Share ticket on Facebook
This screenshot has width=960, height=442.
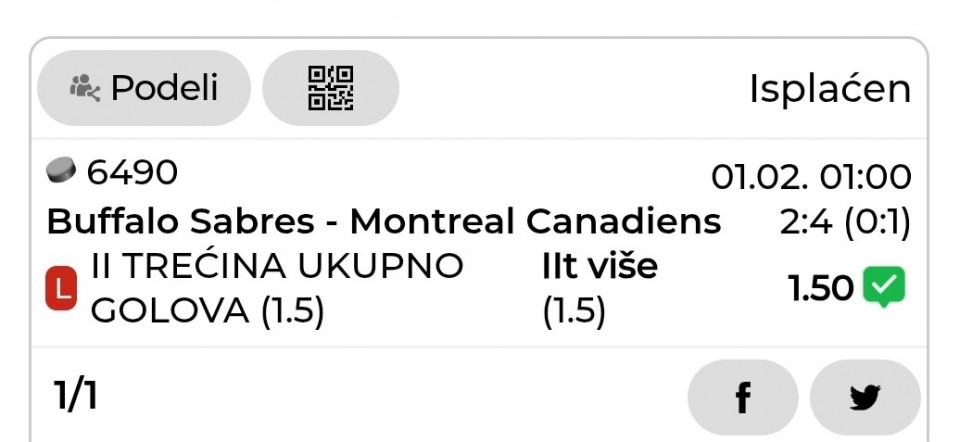click(x=742, y=398)
